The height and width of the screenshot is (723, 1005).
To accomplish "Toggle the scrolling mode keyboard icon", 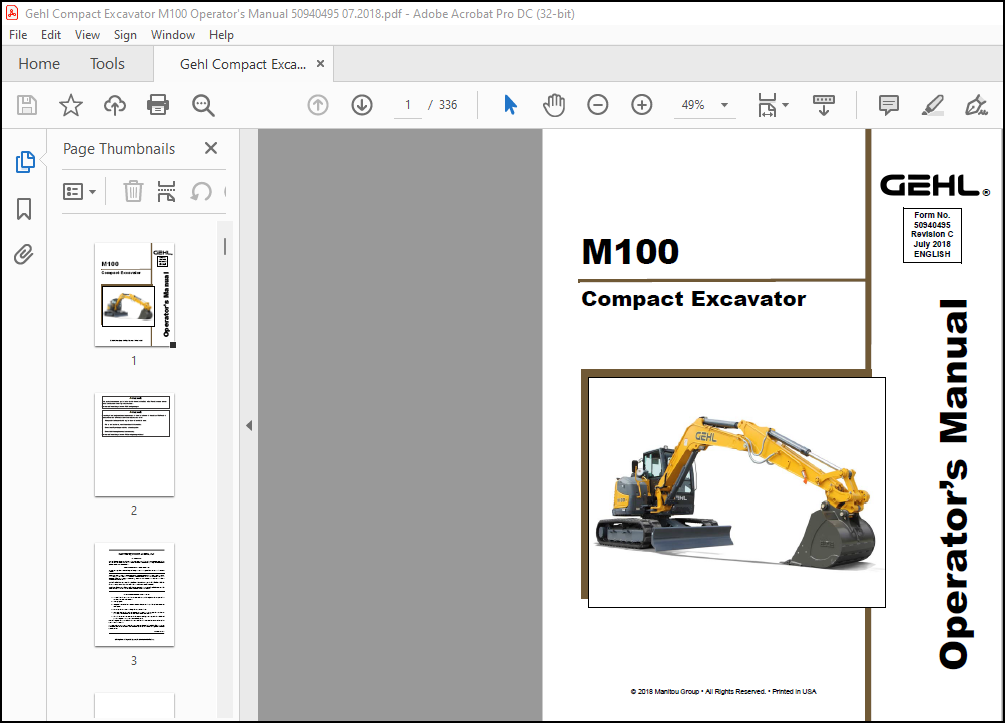I will [824, 104].
